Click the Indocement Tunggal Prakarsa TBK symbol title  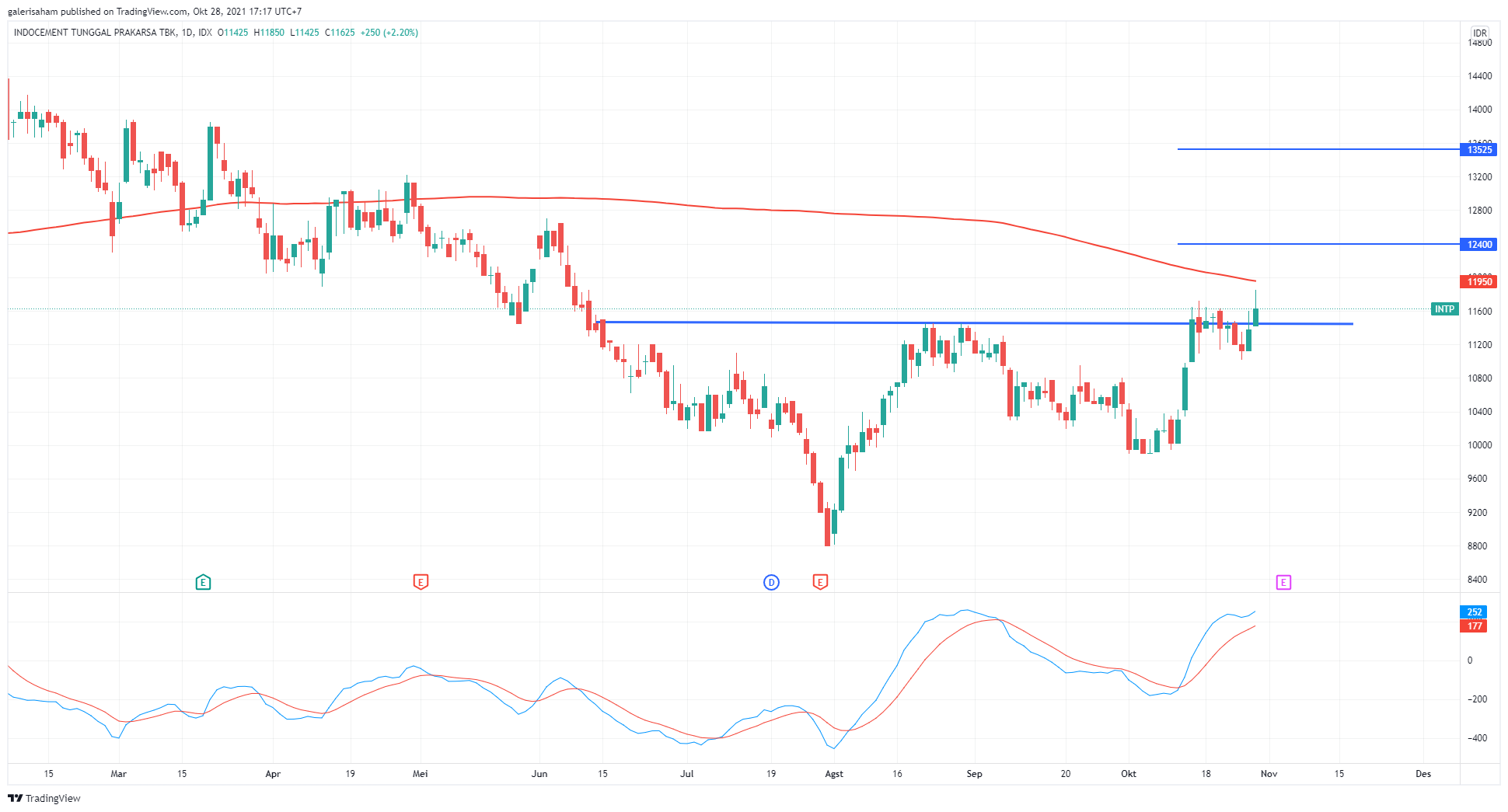(95, 33)
